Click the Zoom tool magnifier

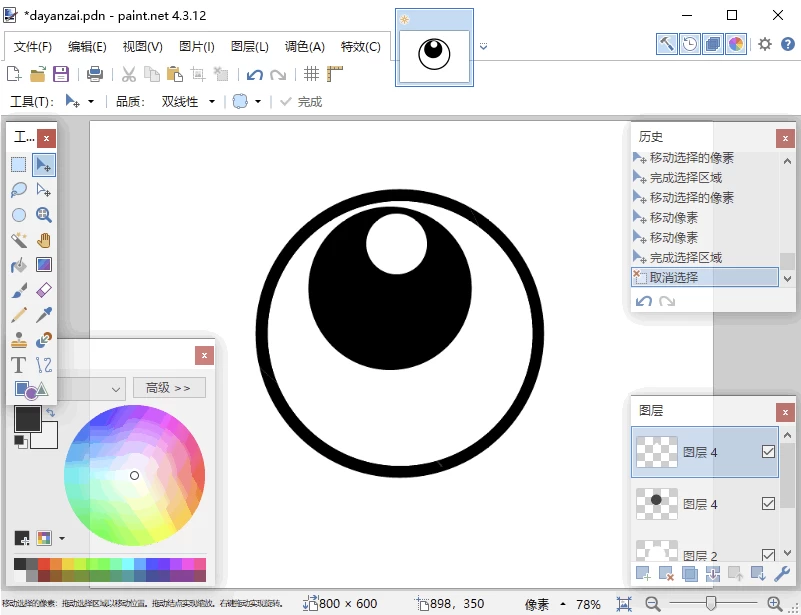point(44,215)
